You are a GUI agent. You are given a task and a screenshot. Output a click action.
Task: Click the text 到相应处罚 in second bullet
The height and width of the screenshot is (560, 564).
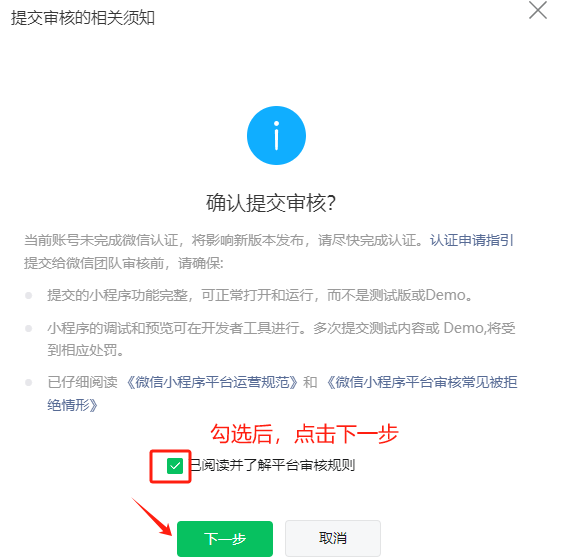coord(82,350)
